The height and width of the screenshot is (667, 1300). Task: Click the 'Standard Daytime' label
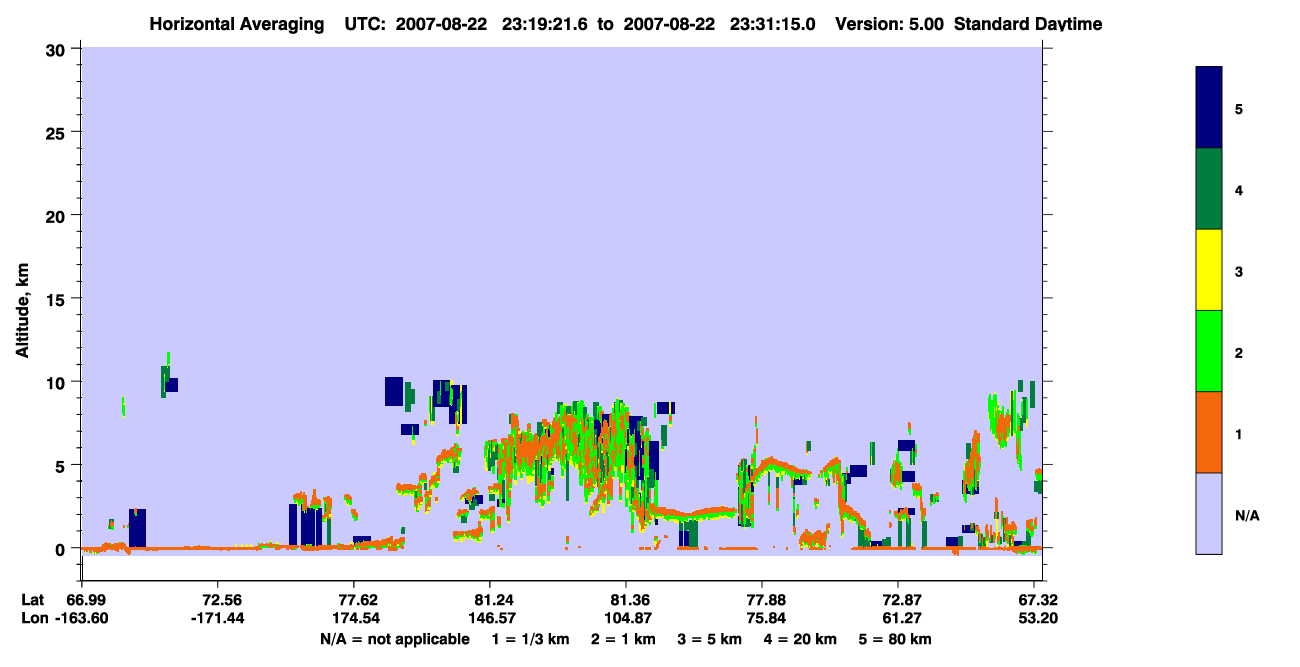(x=1028, y=24)
